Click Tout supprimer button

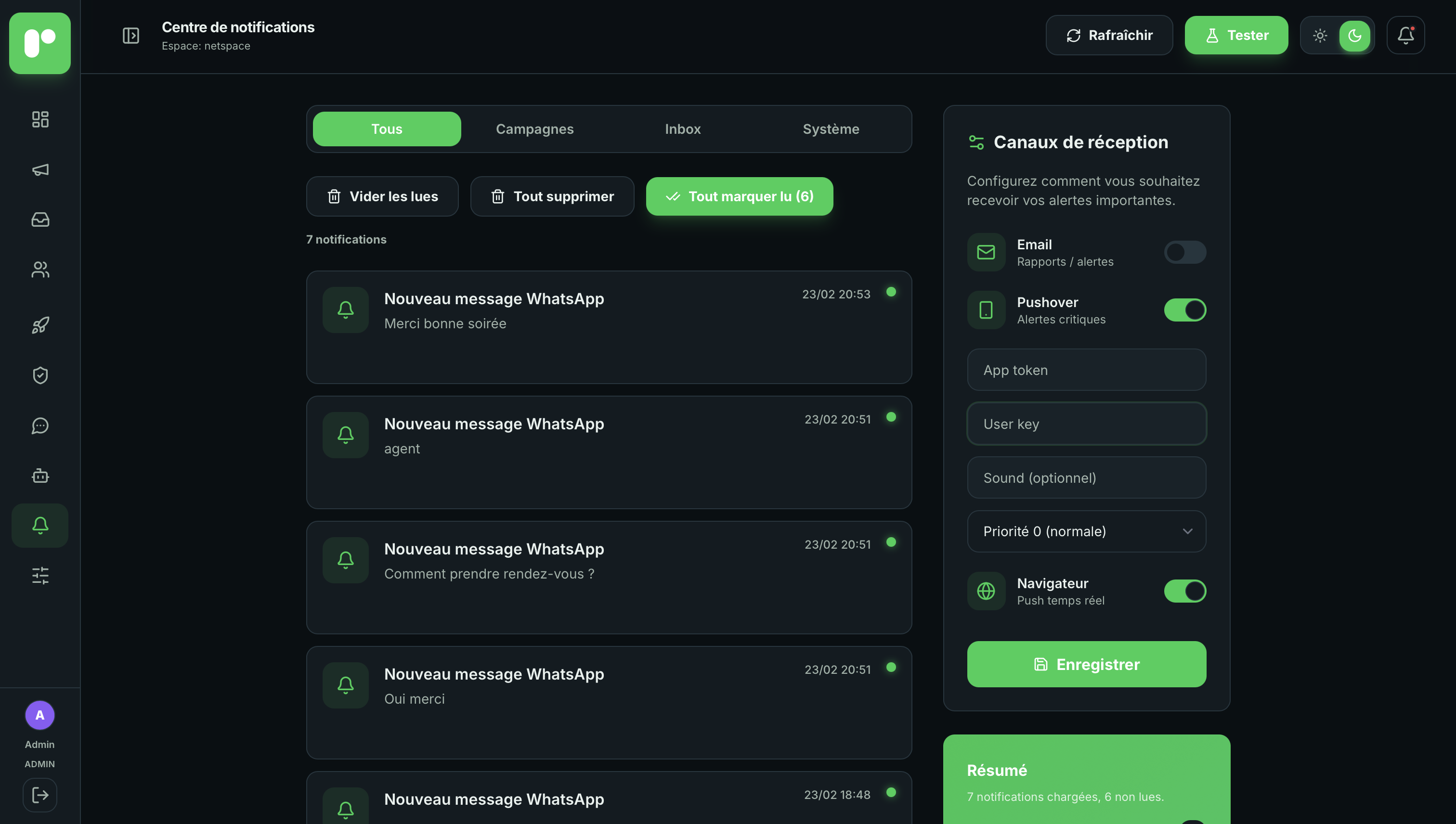[552, 196]
